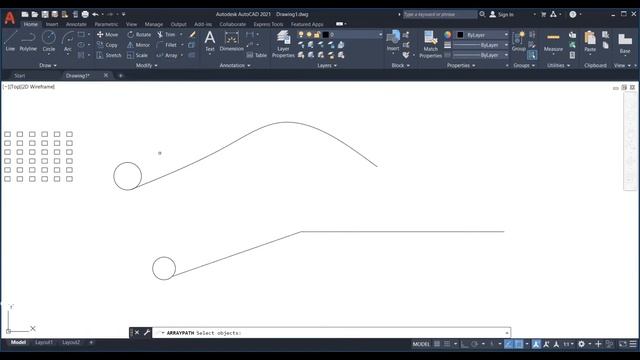Open the Insert ribbon tab
This screenshot has width=640, height=360.
tap(52, 24)
